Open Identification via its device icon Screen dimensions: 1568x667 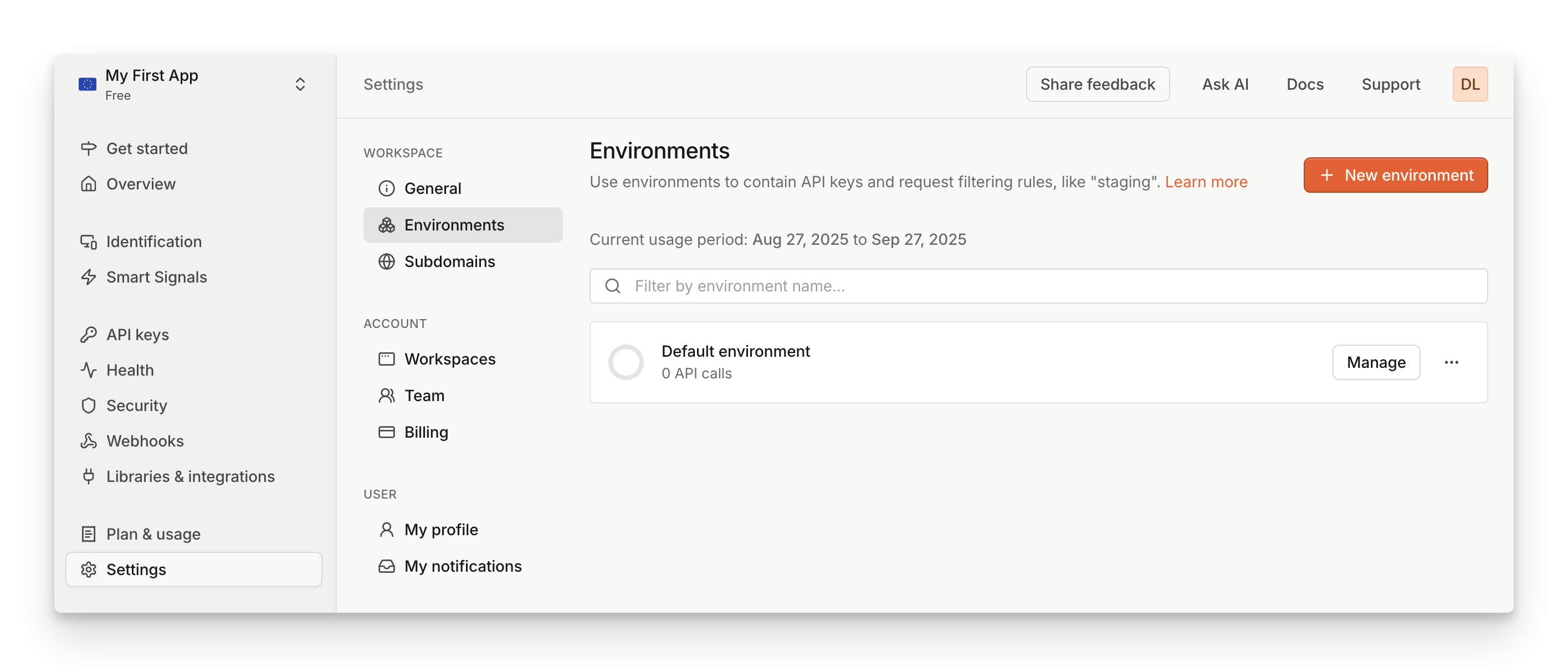click(89, 242)
